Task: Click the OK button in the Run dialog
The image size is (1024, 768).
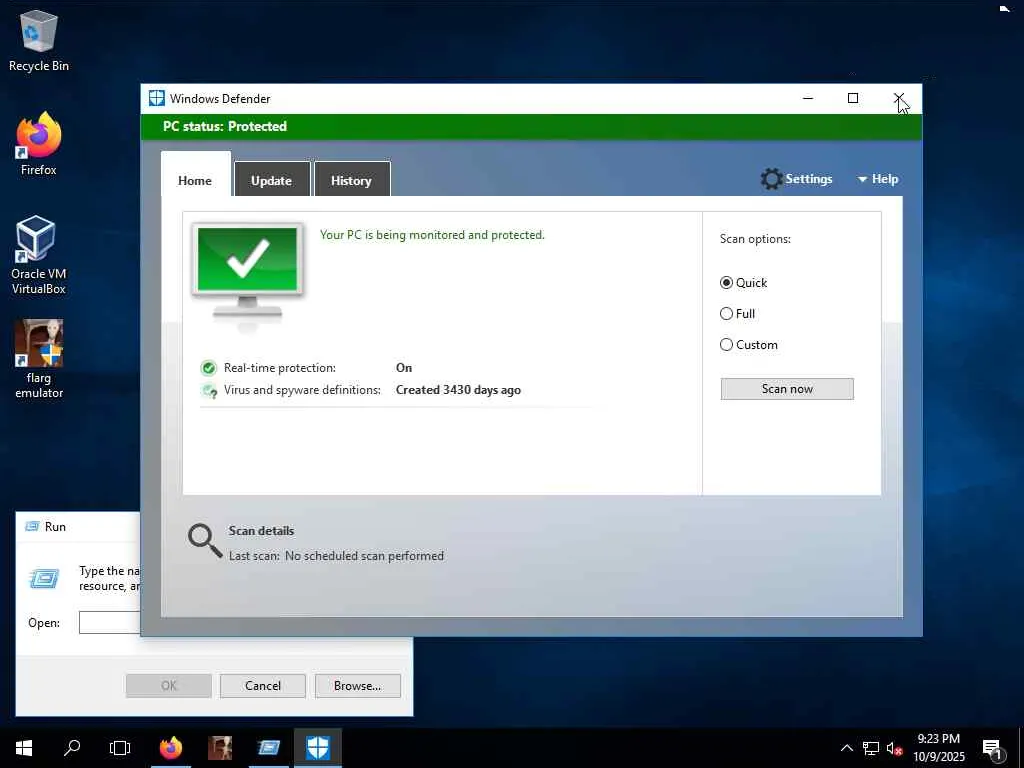Action: pyautogui.click(x=168, y=686)
